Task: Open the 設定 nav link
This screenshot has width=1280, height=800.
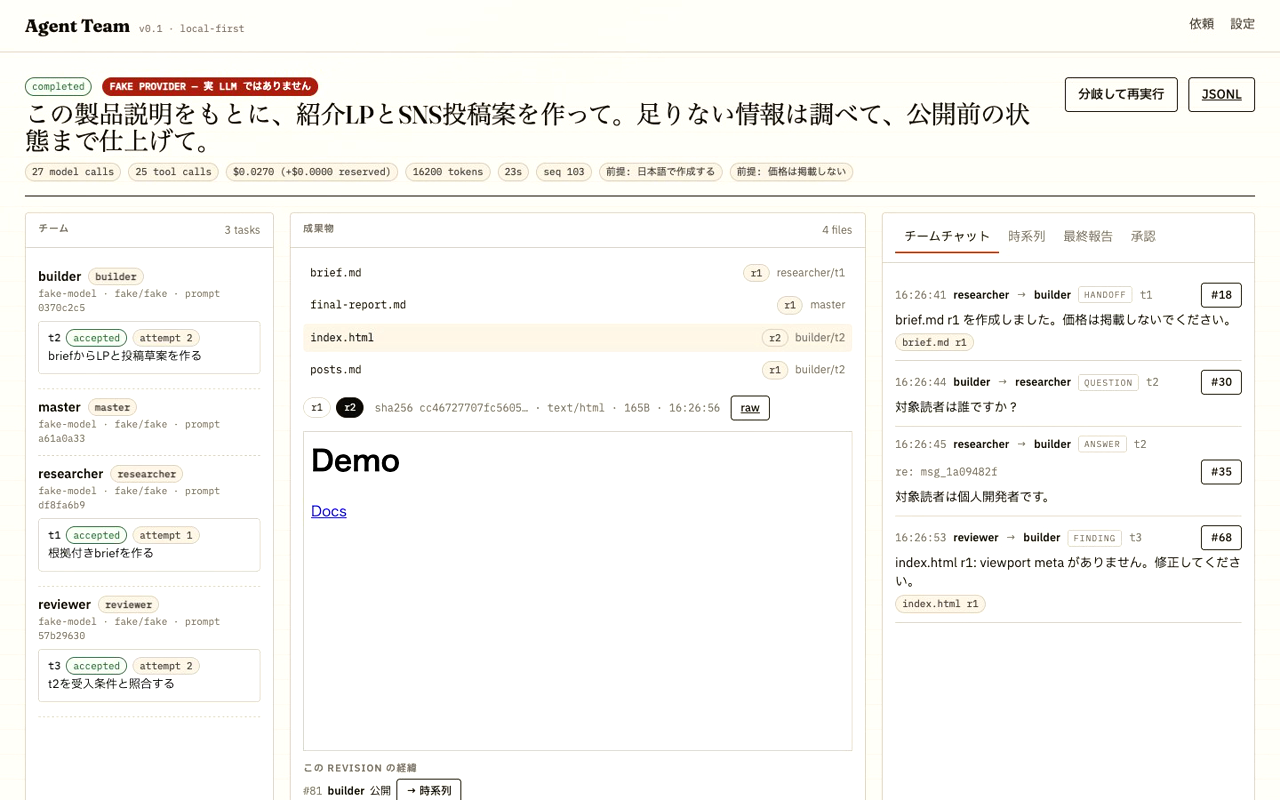Action: [1242, 24]
